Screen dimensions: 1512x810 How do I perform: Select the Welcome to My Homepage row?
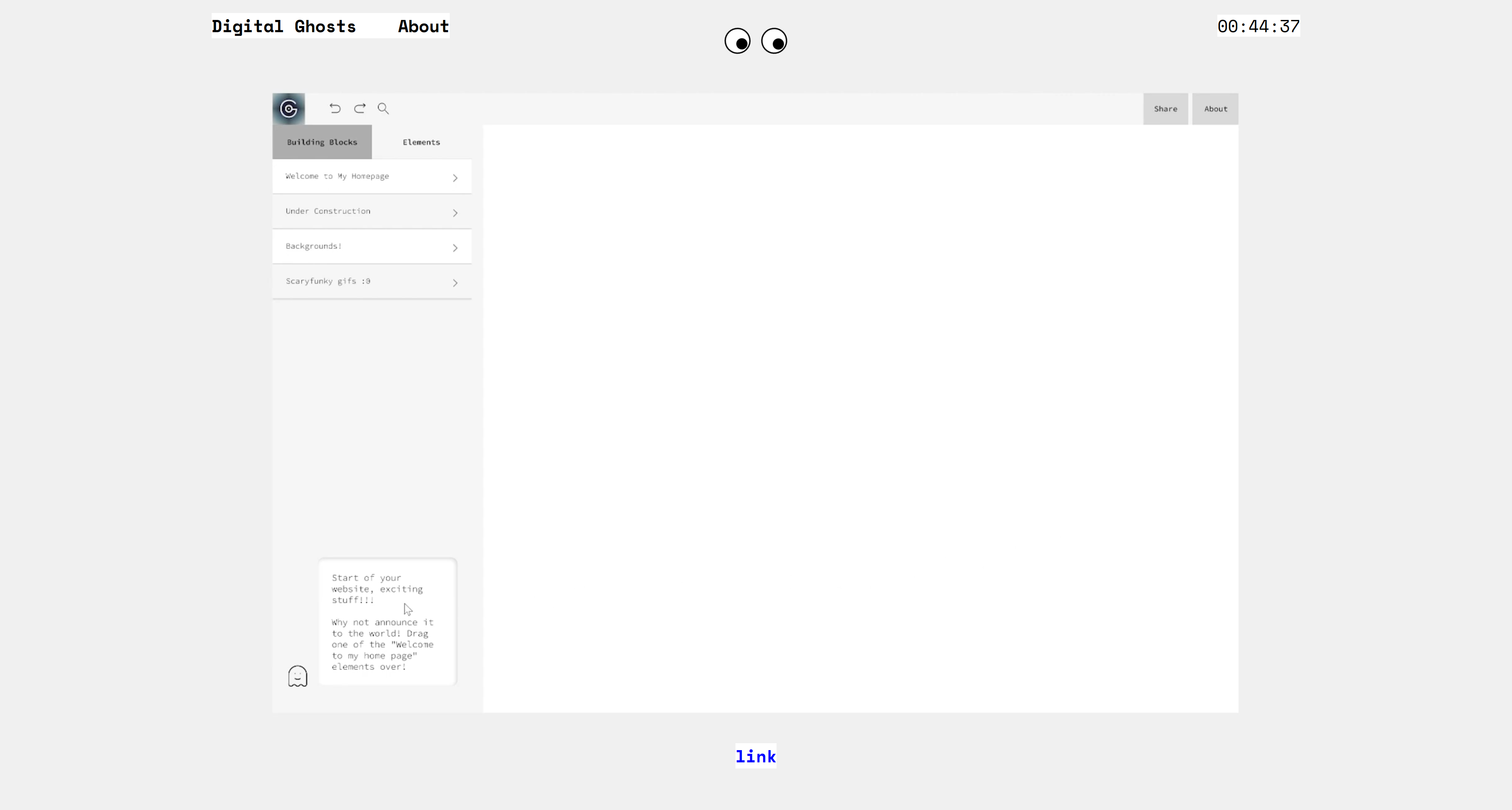[372, 176]
